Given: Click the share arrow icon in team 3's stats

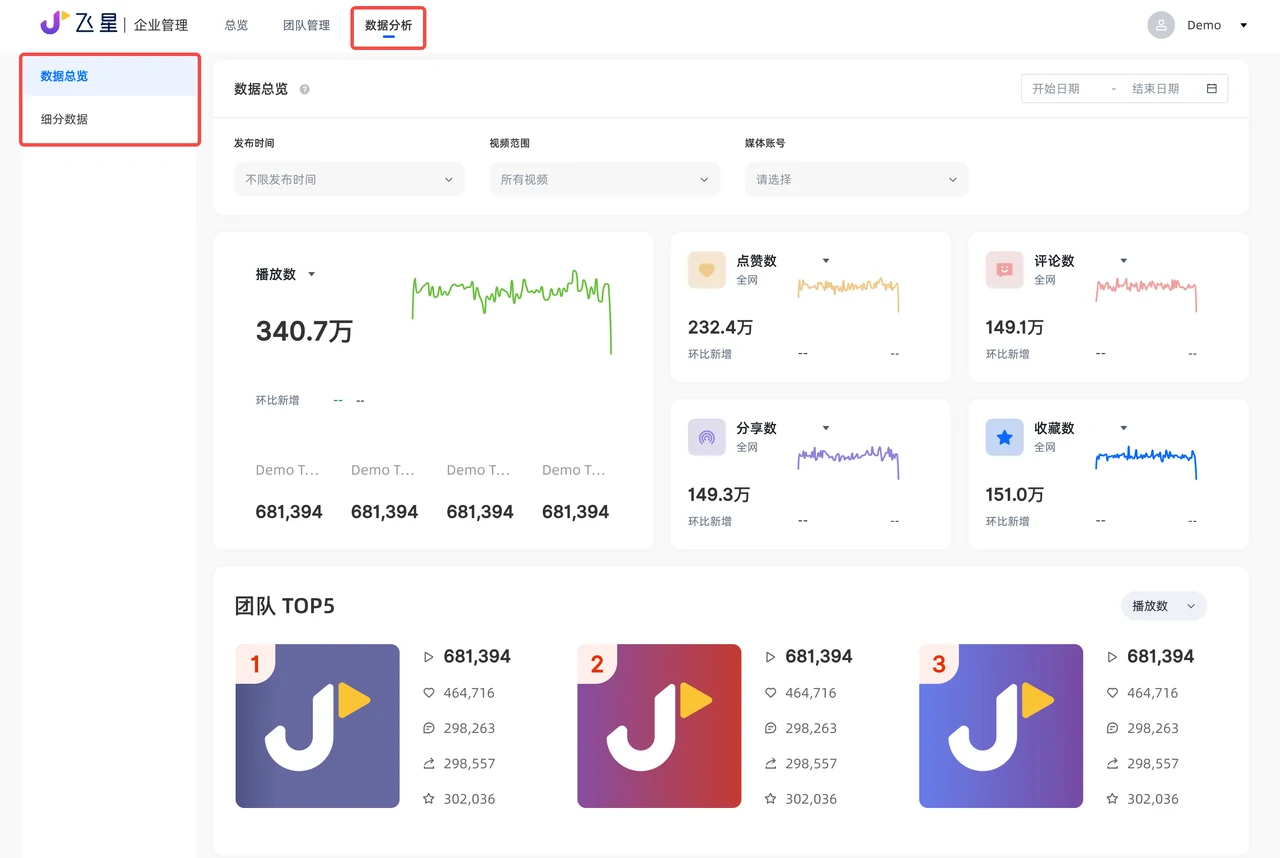Looking at the screenshot, I should pyautogui.click(x=1113, y=763).
